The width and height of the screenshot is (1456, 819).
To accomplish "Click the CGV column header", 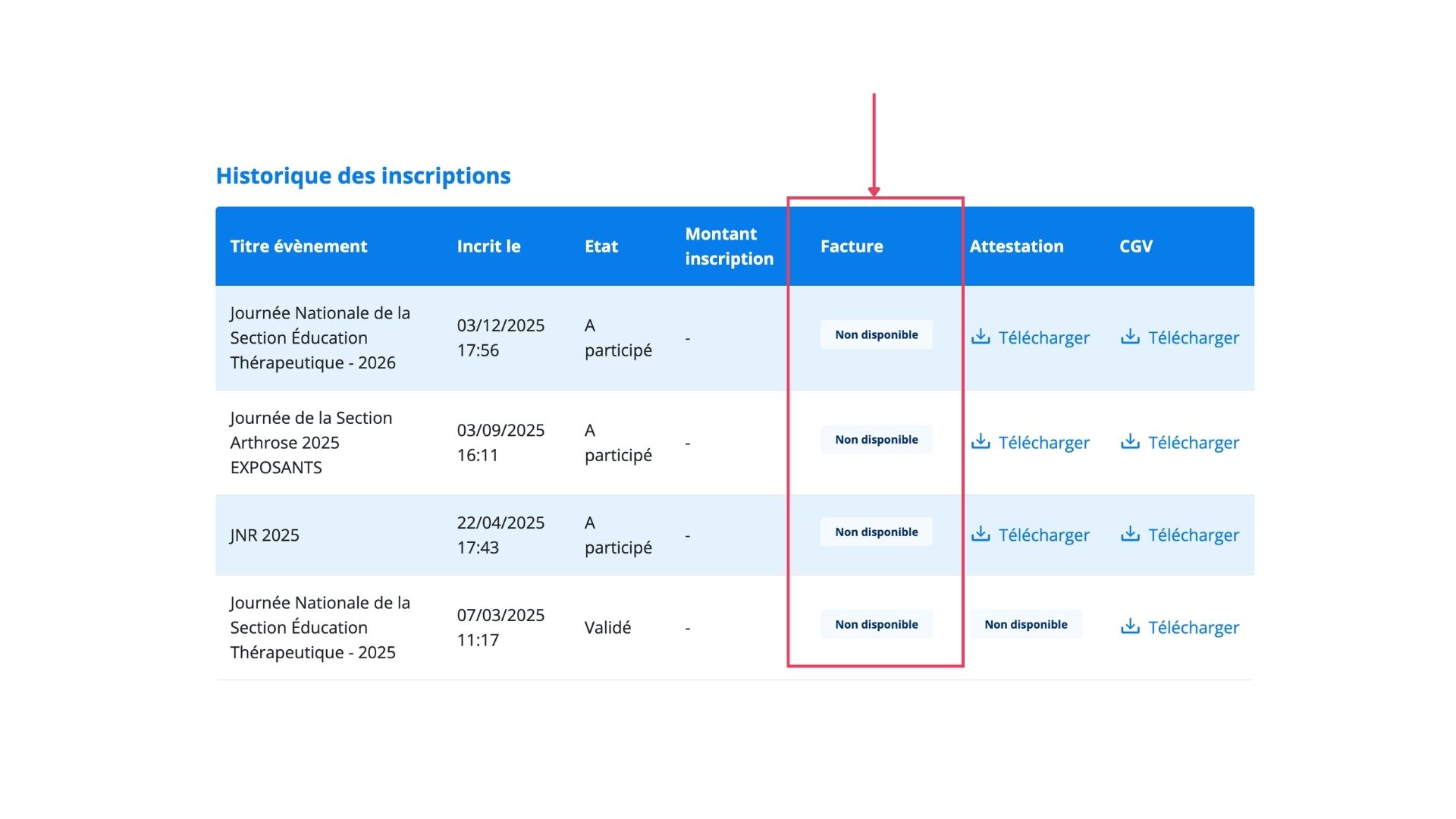I will tap(1136, 246).
